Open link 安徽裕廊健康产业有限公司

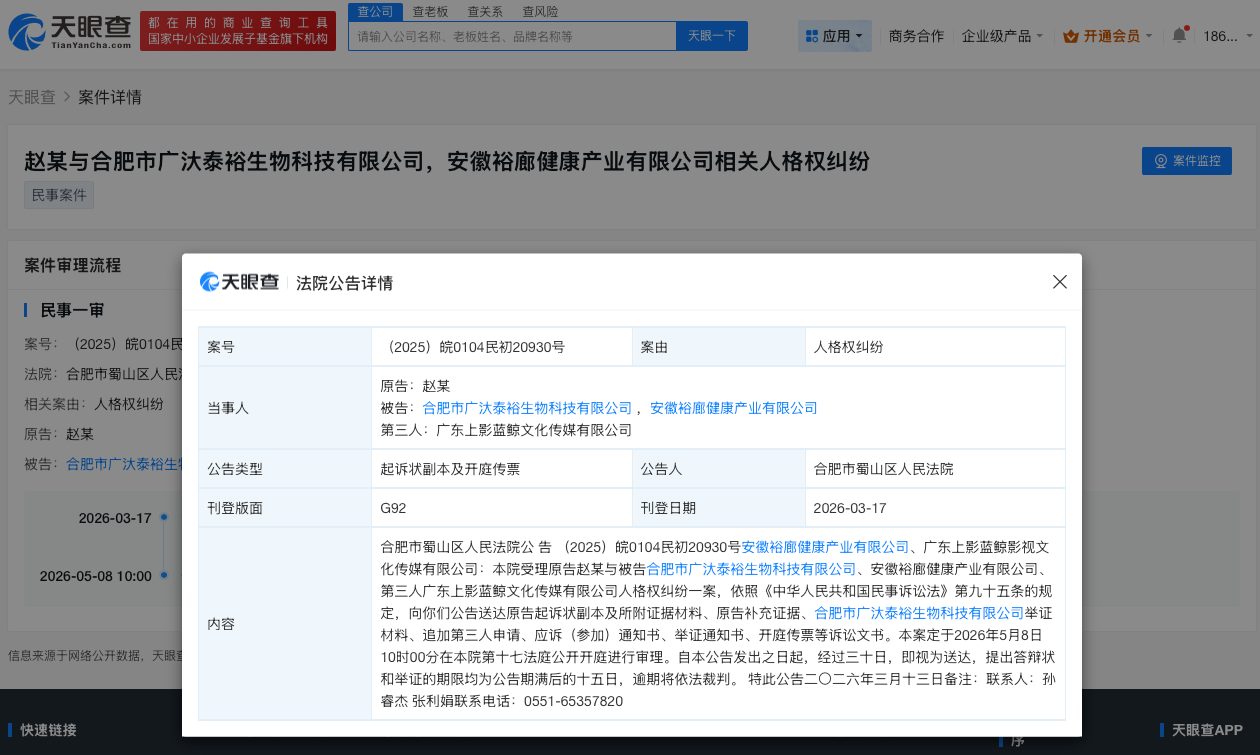pos(733,408)
